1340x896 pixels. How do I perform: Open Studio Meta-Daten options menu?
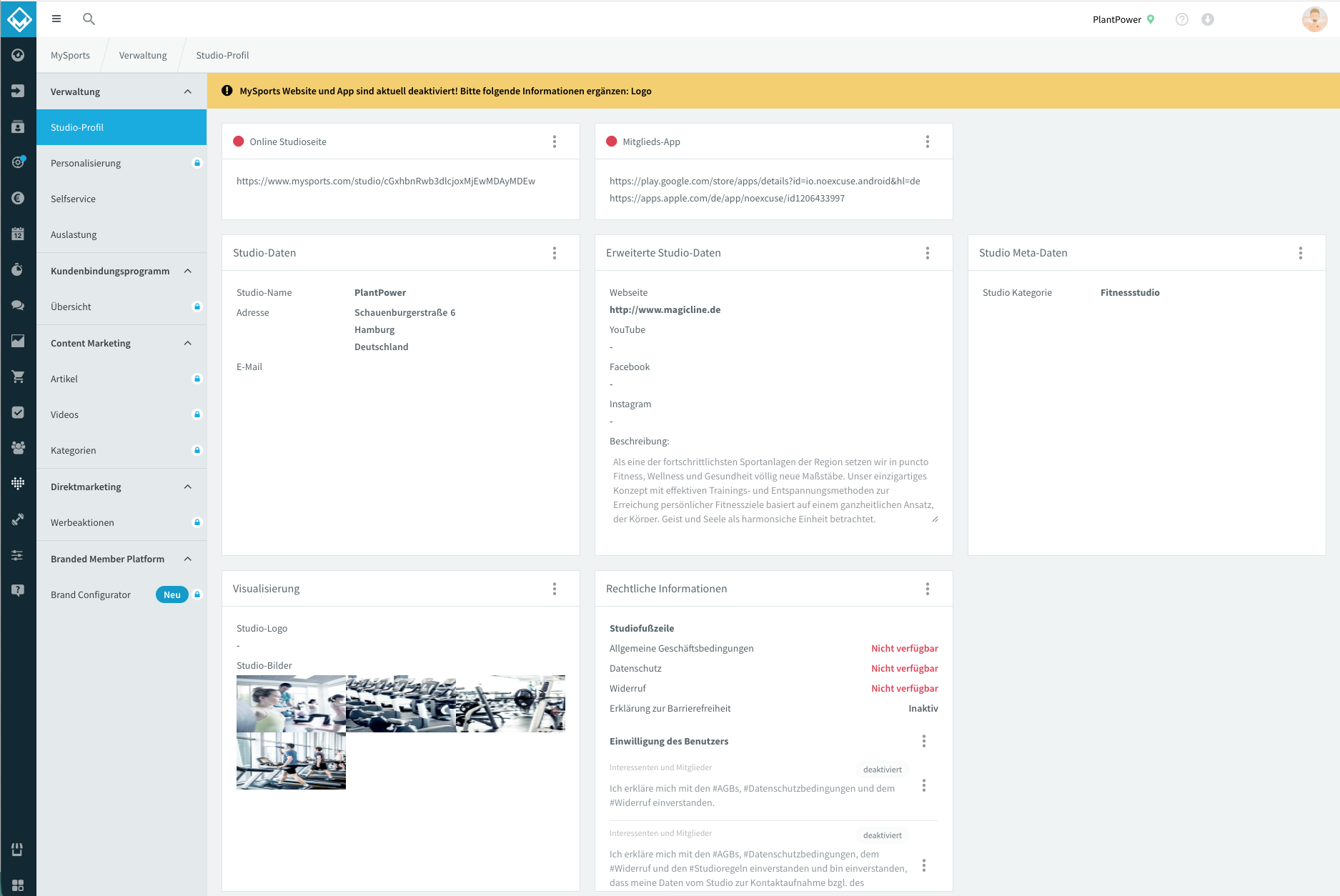pyautogui.click(x=1301, y=253)
